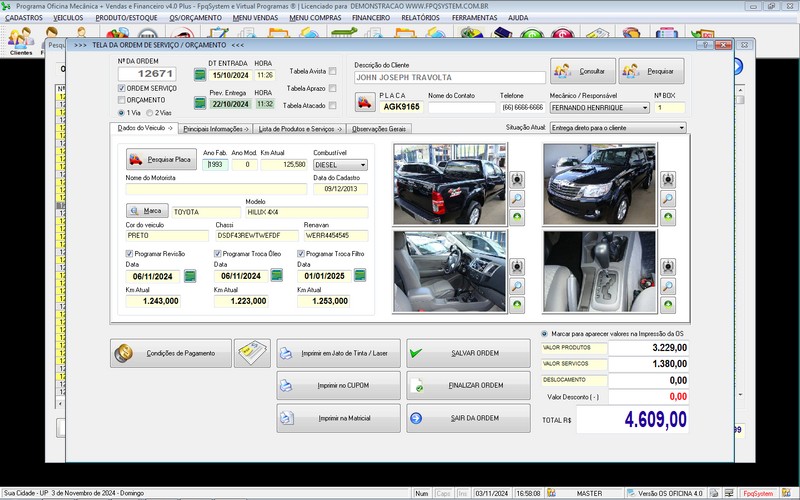Click the Nome do Motorista input field
Screen dimensions: 800x500
coord(216,189)
